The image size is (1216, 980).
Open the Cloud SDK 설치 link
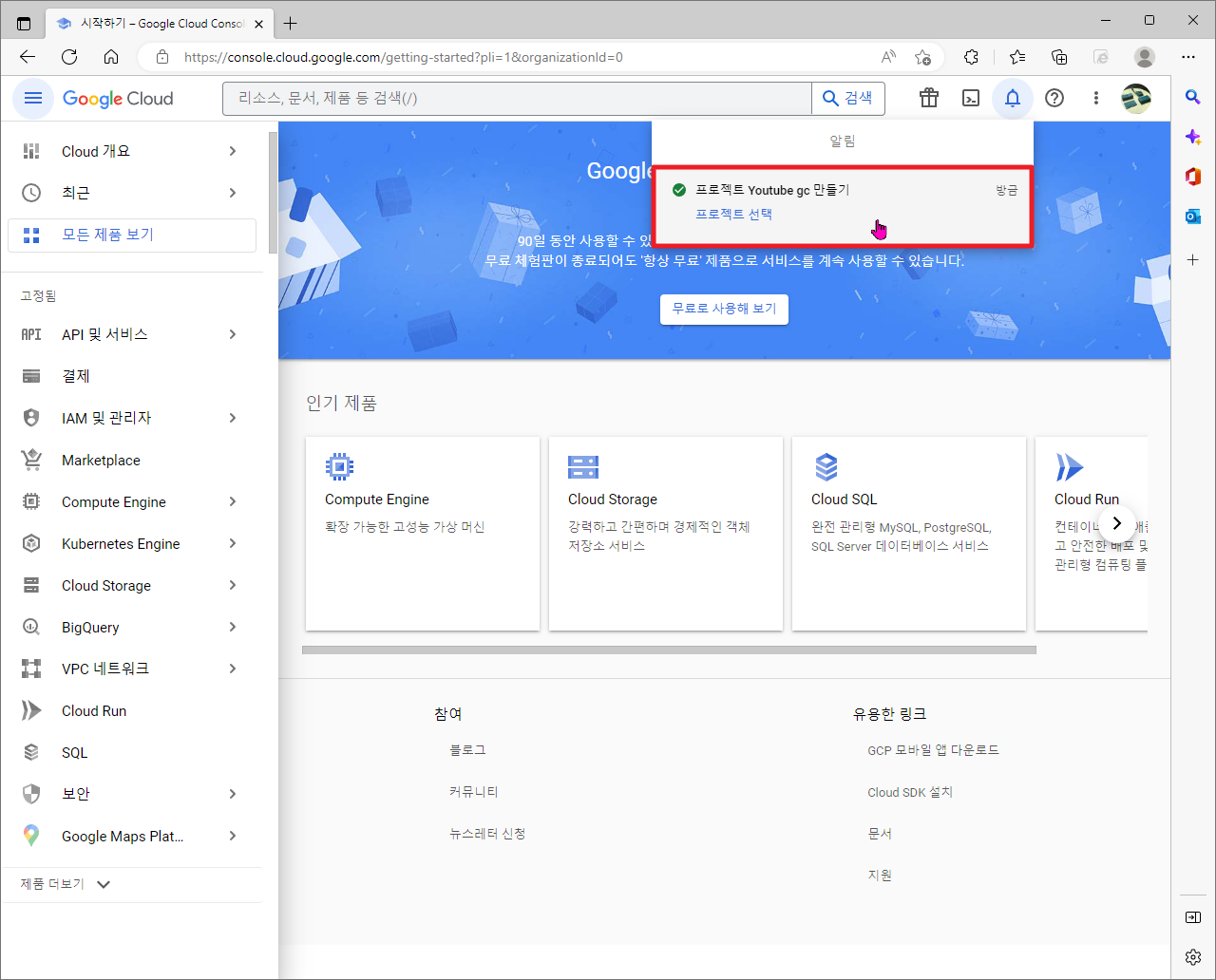pyautogui.click(x=910, y=792)
